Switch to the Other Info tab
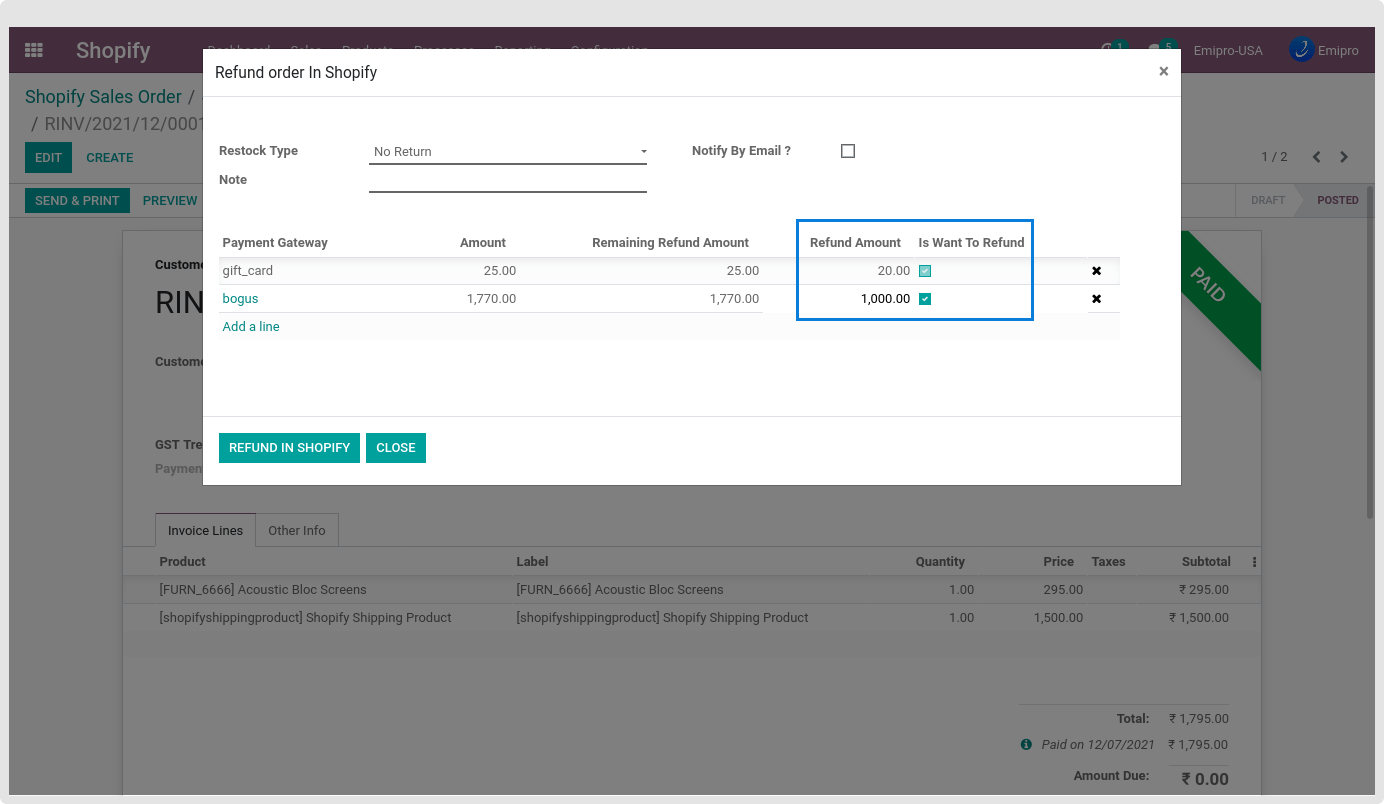1384x804 pixels. 296,531
